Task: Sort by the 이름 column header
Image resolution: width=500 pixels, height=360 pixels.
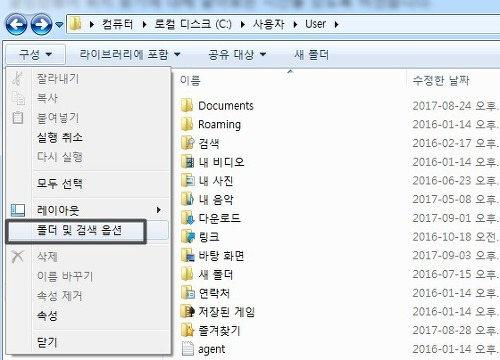Action: click(x=190, y=80)
